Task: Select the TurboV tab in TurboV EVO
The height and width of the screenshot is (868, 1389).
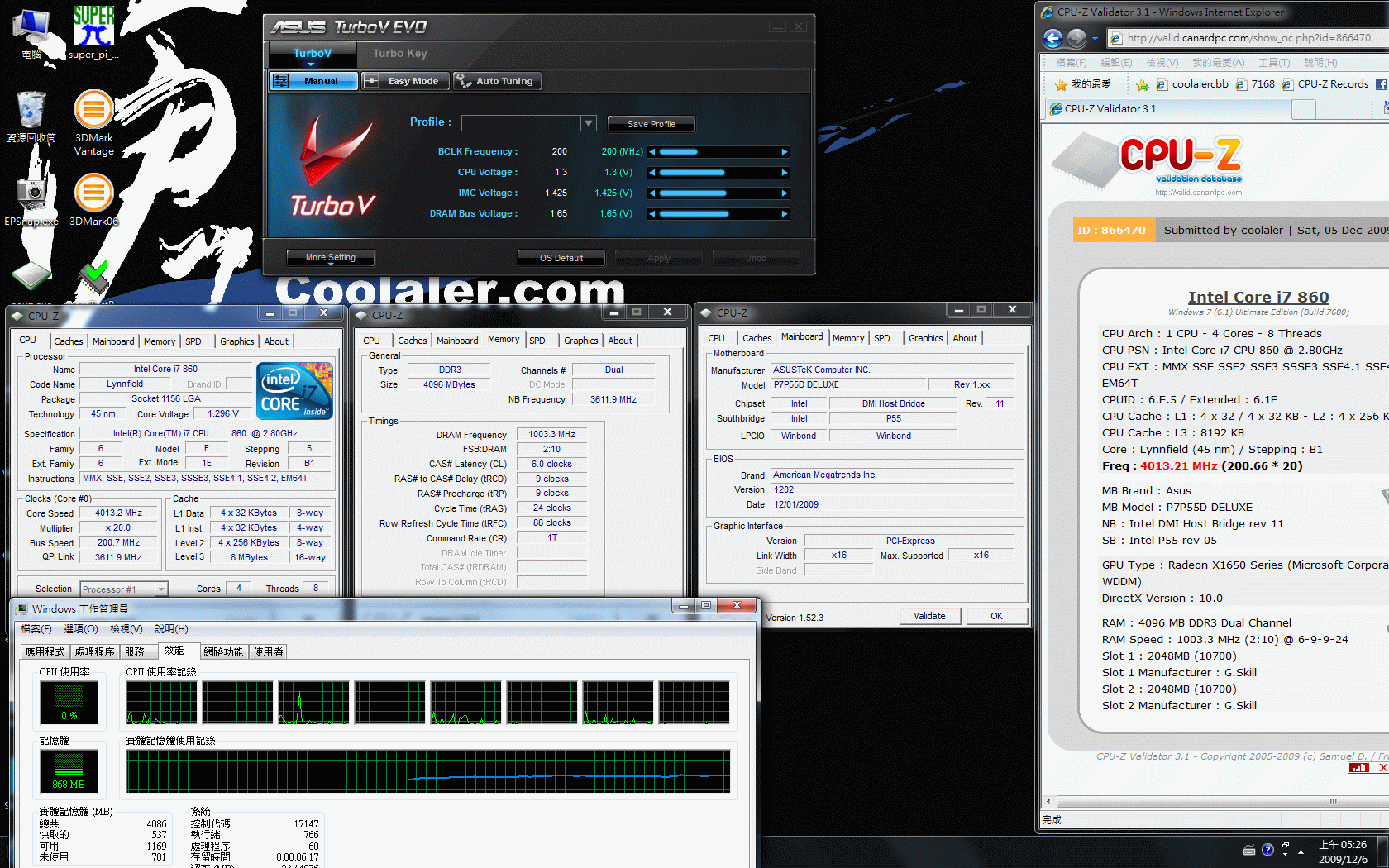Action: pyautogui.click(x=313, y=54)
